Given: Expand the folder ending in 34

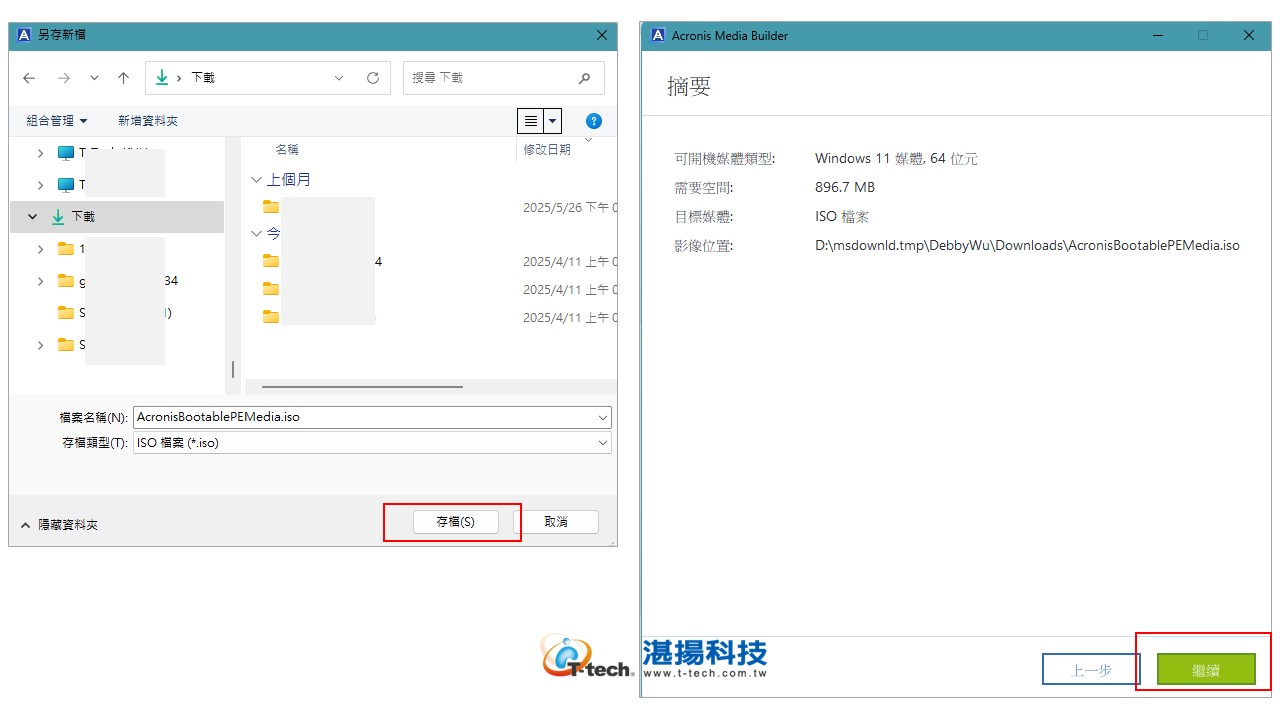Looking at the screenshot, I should [x=41, y=281].
